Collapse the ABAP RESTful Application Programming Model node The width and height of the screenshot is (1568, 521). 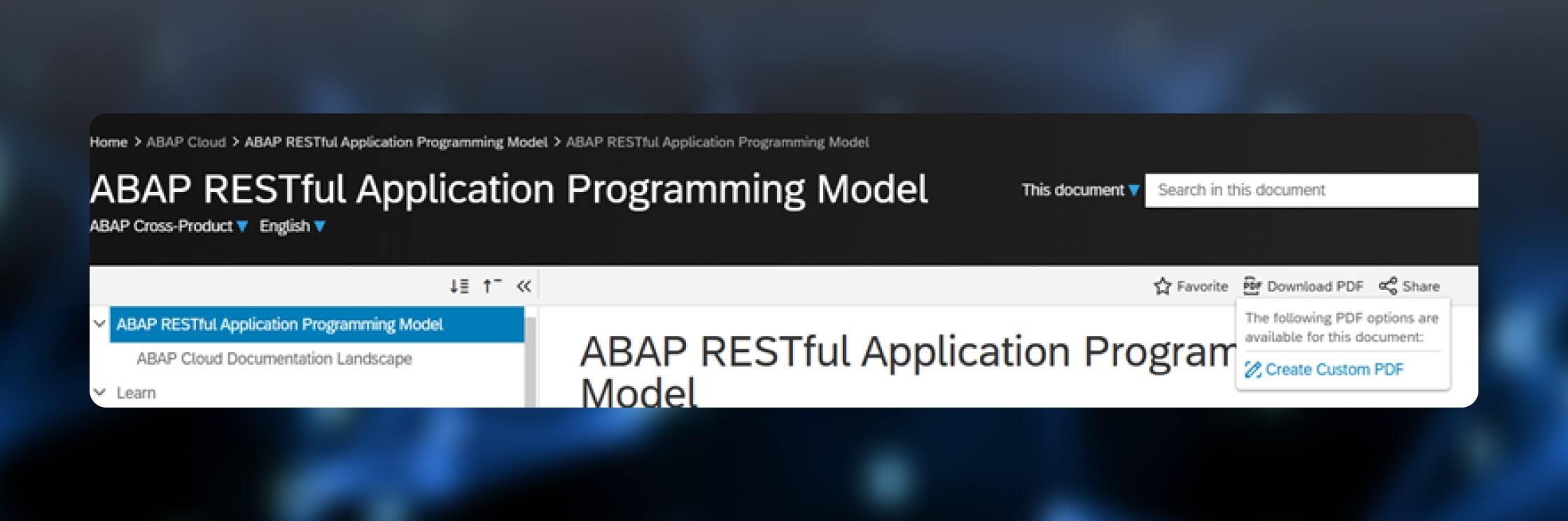click(99, 324)
